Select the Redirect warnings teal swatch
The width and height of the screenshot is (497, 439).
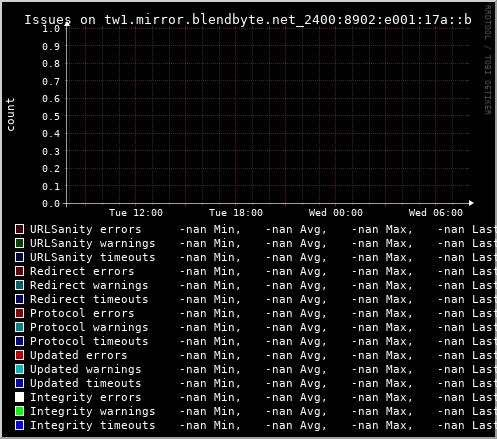20,285
